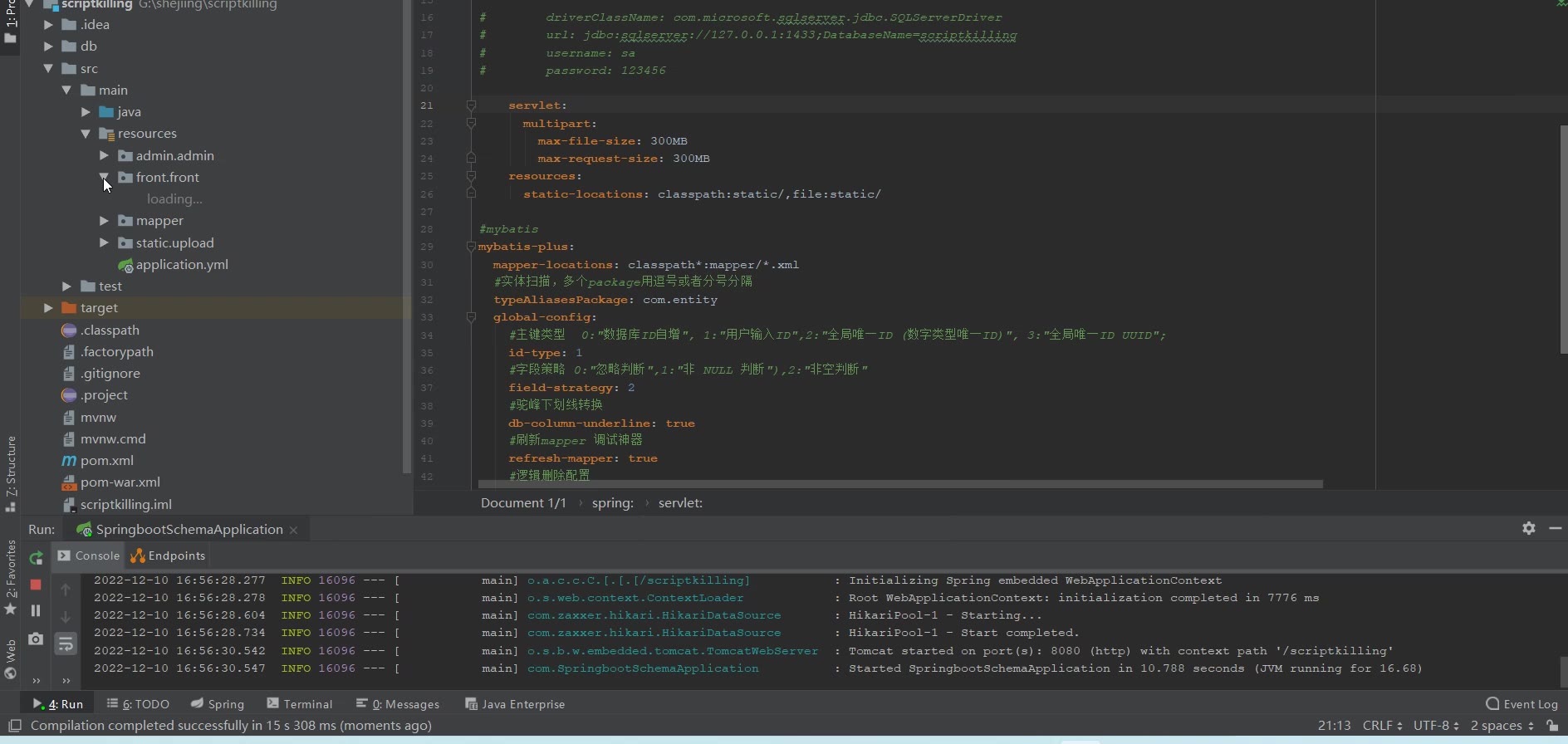This screenshot has width=1568, height=744.
Task: Open the Terminal tool window tab
Action: 299,704
